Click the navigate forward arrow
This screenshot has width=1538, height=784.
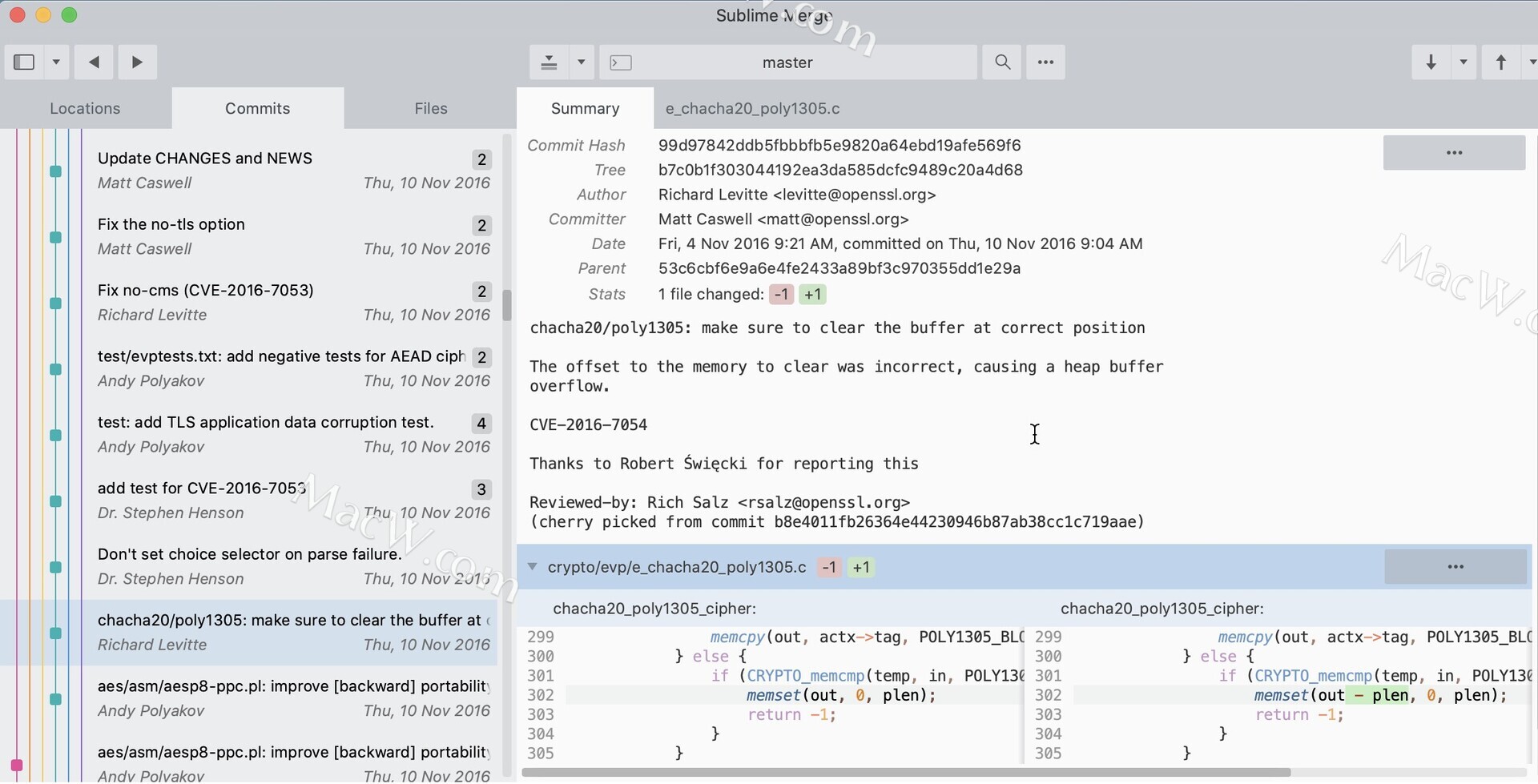[x=137, y=62]
